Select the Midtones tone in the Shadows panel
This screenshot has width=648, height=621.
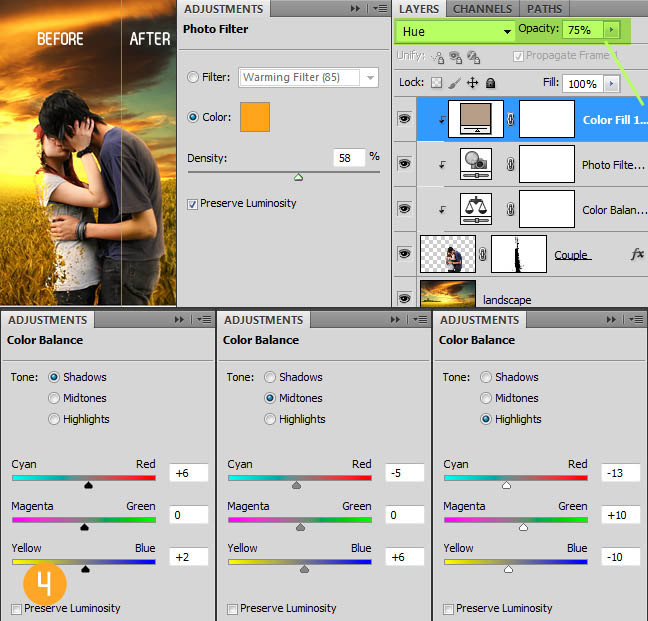54,398
